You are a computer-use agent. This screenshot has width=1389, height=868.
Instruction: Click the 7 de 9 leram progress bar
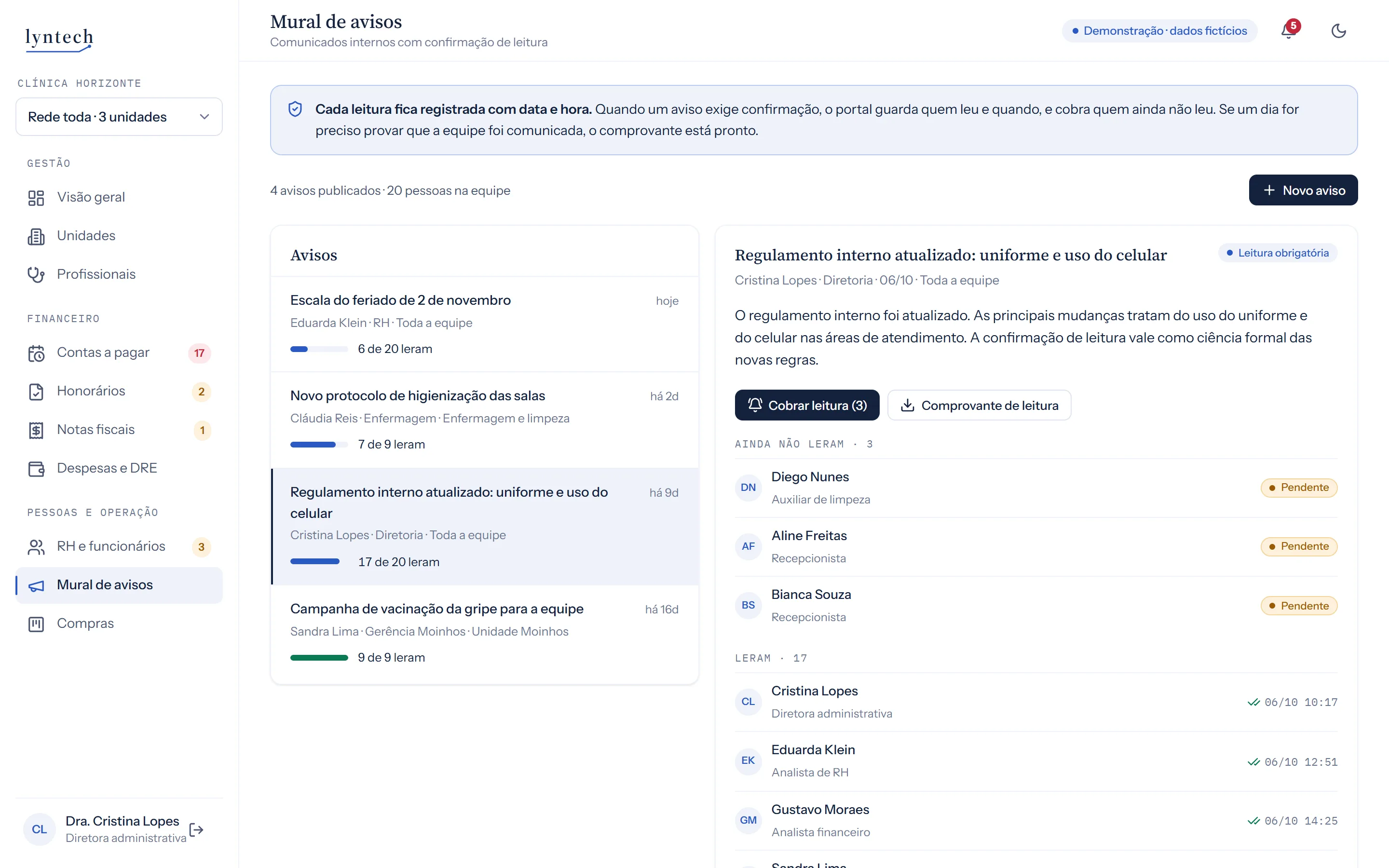pos(319,445)
